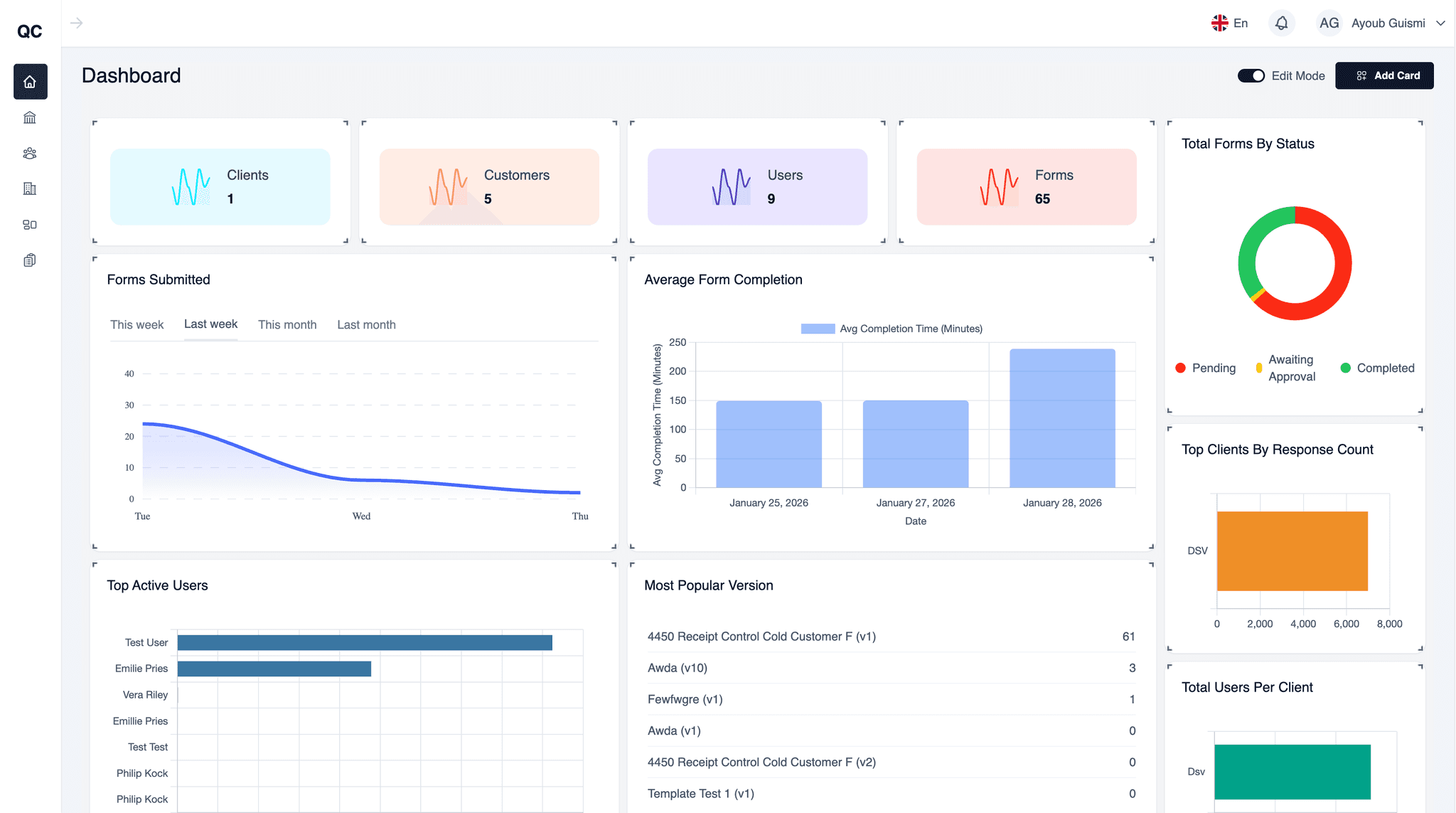Click the QC logo

(x=30, y=31)
